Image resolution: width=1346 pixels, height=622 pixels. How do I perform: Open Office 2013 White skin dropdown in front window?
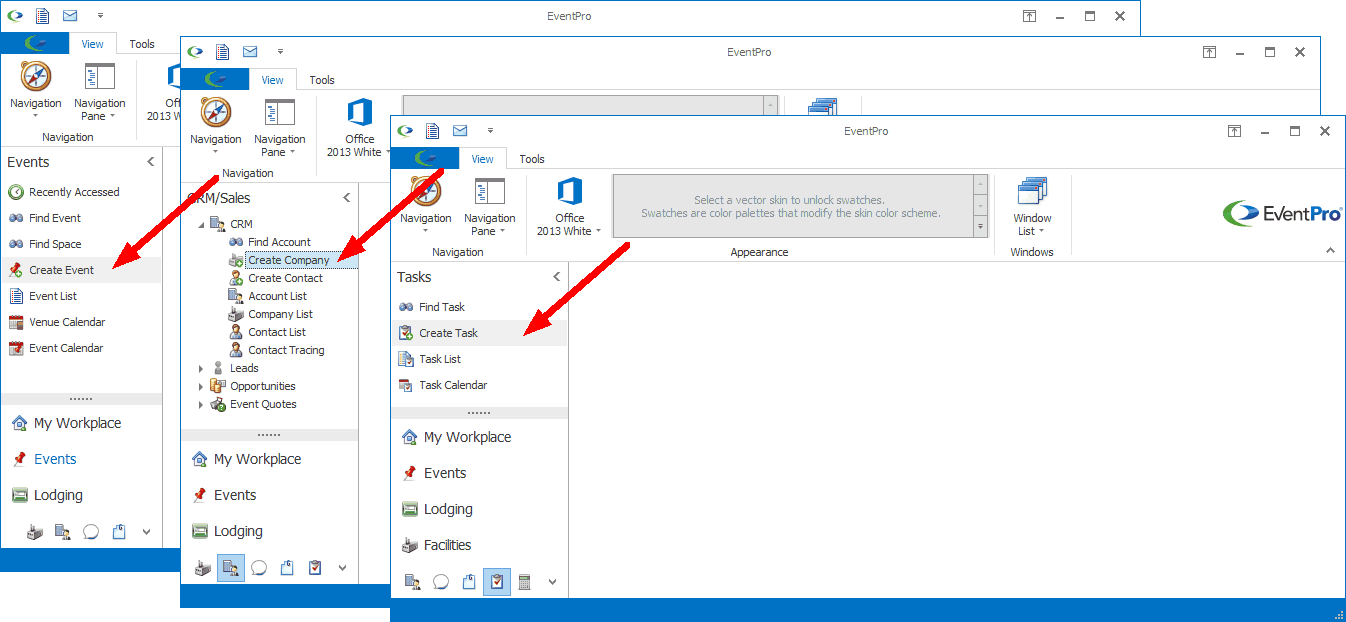point(569,208)
